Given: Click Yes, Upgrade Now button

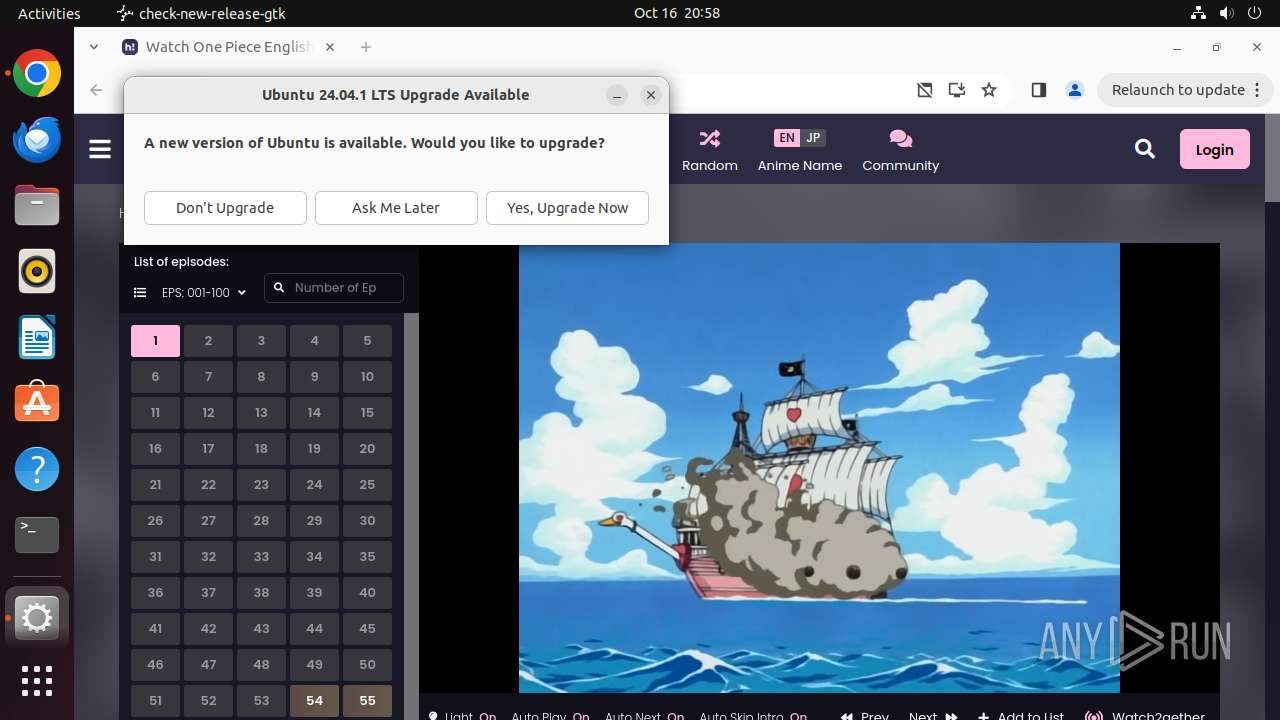Looking at the screenshot, I should click(x=567, y=208).
